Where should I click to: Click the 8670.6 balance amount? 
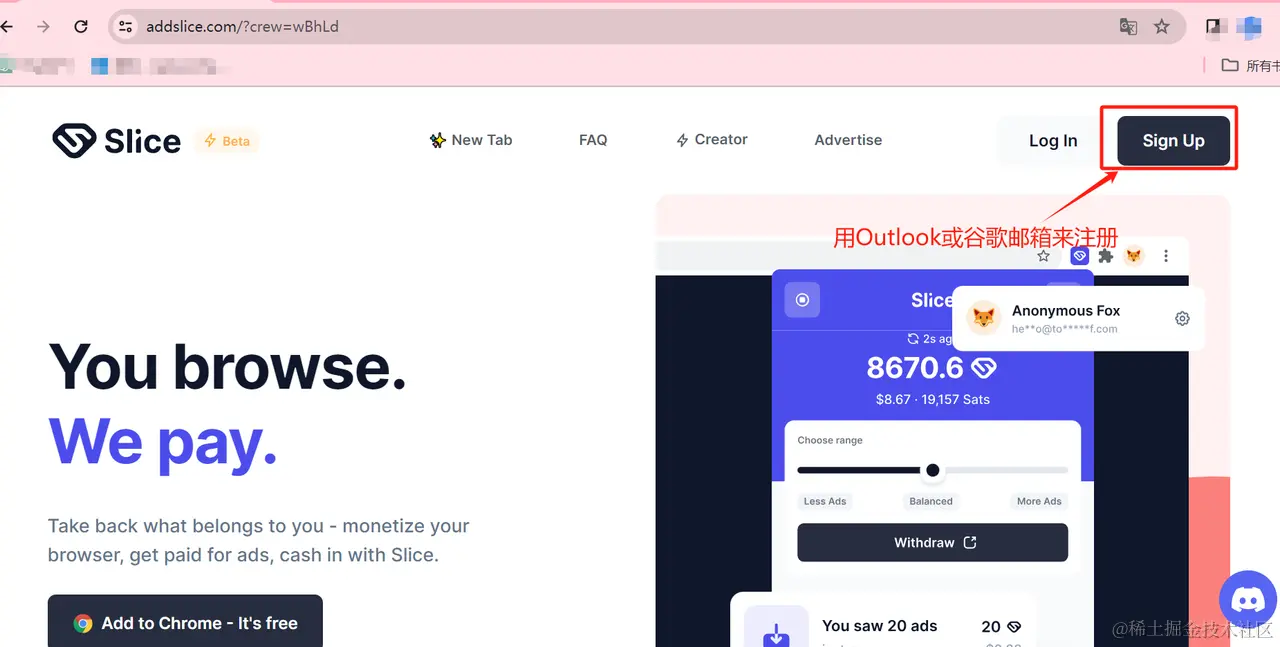pyautogui.click(x=915, y=368)
